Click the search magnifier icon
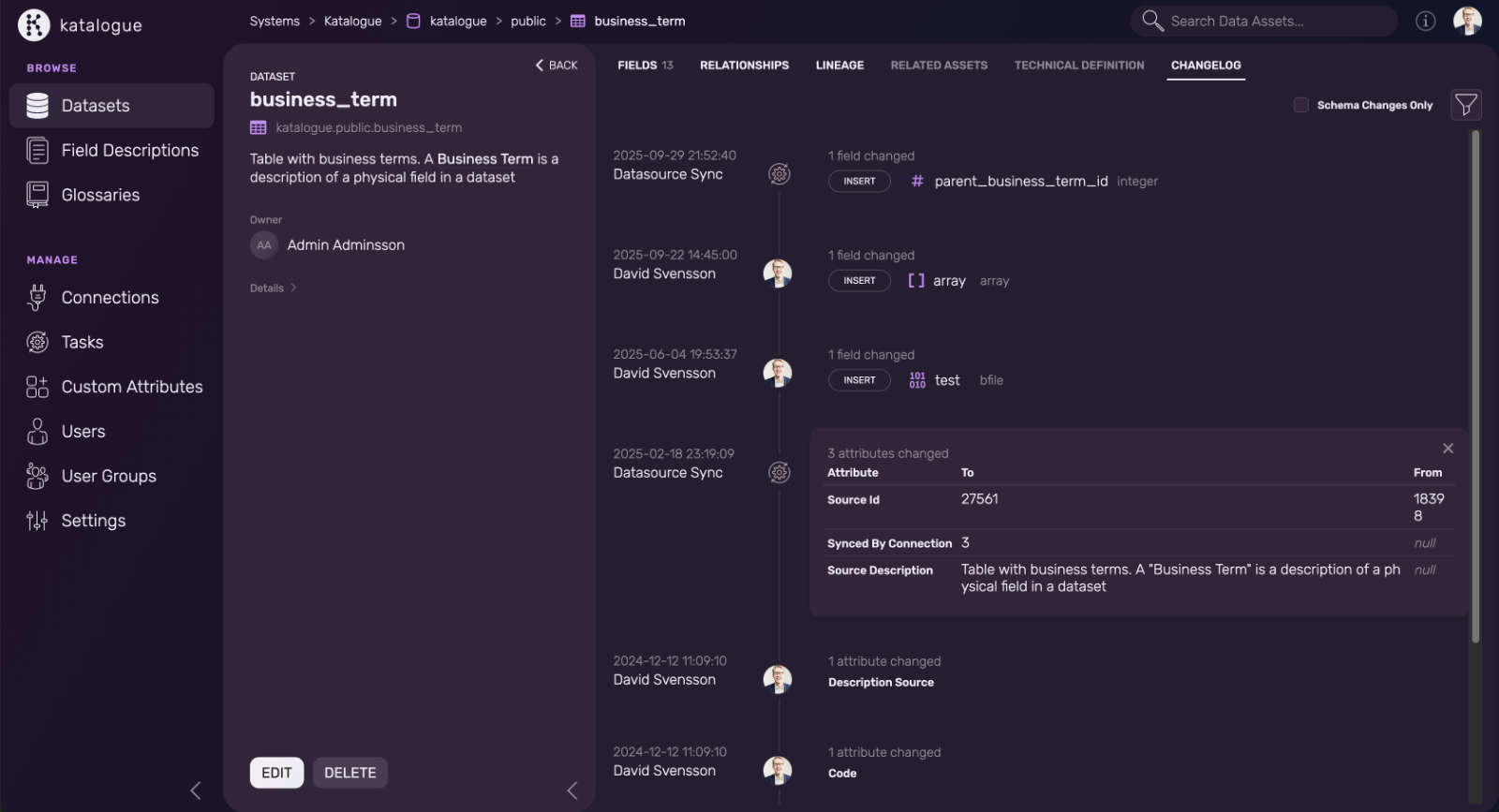1499x812 pixels. (1152, 21)
